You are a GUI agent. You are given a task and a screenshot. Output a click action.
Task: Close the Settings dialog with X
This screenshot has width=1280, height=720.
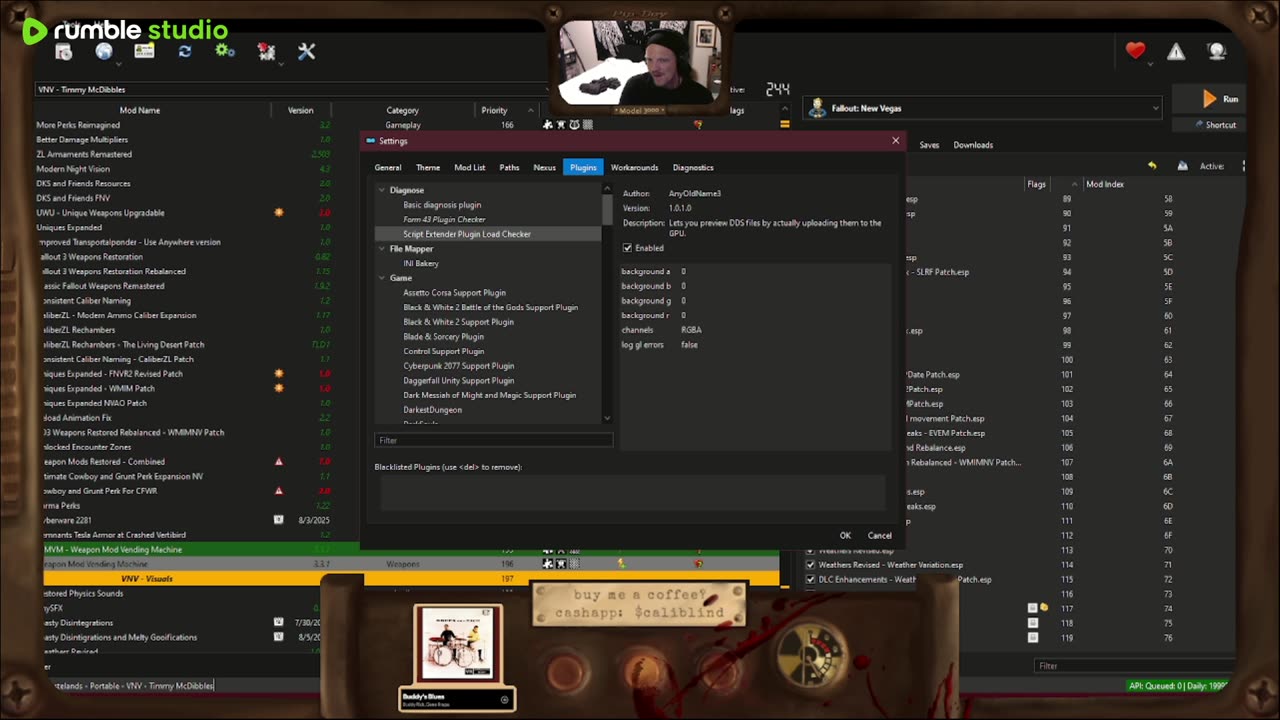point(895,141)
